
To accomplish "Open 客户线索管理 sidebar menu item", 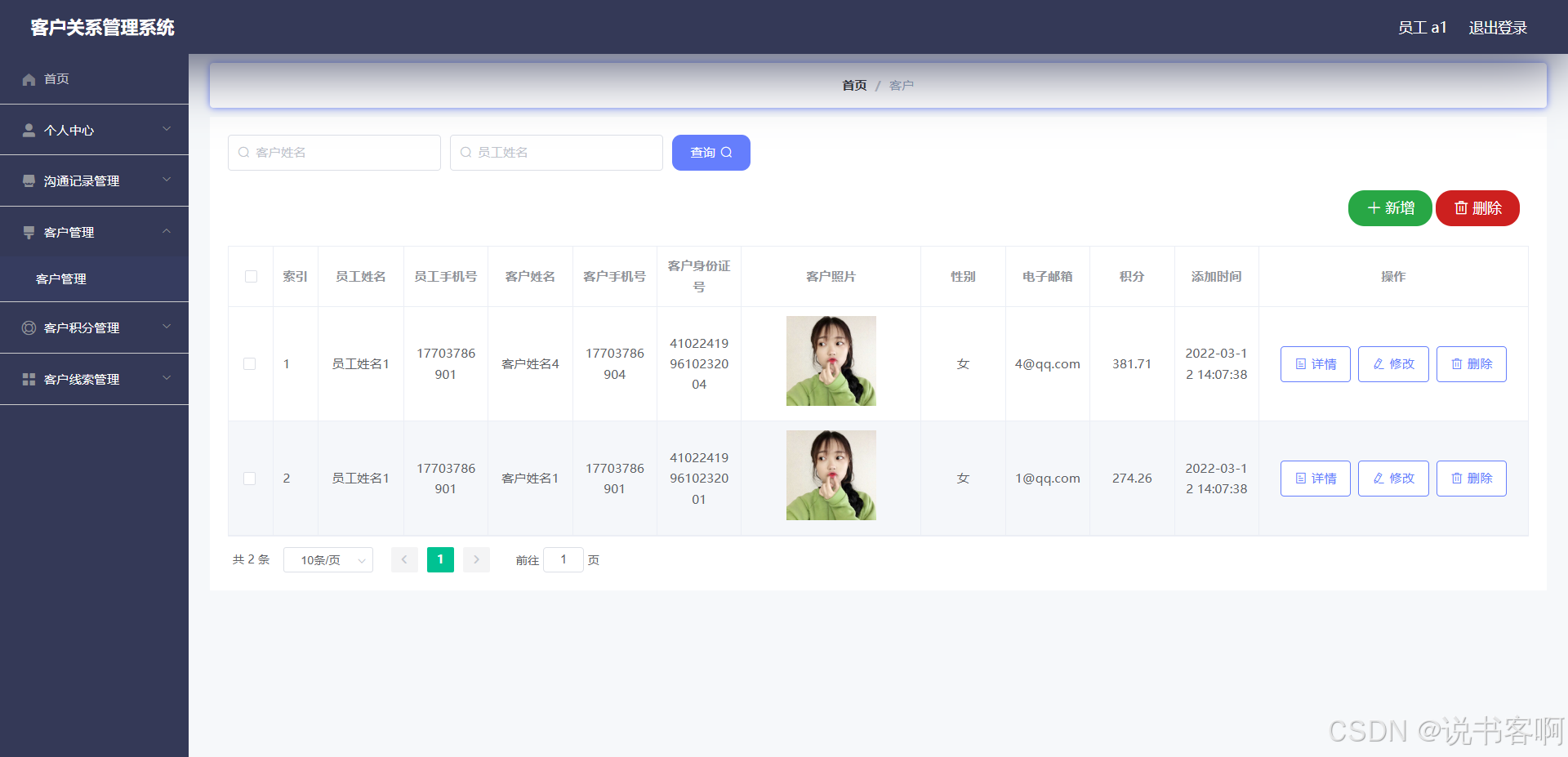I will click(94, 379).
